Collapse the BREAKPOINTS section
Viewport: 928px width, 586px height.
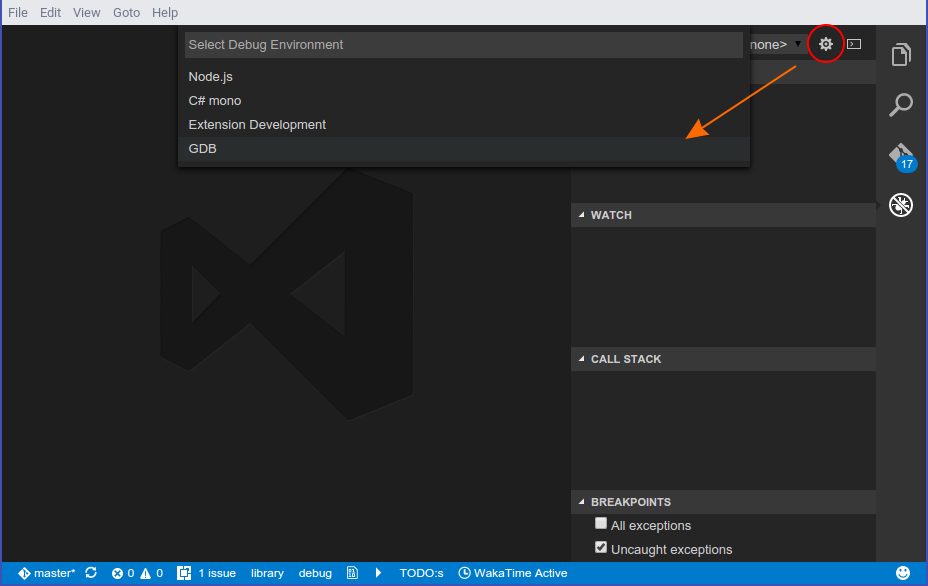coord(582,502)
